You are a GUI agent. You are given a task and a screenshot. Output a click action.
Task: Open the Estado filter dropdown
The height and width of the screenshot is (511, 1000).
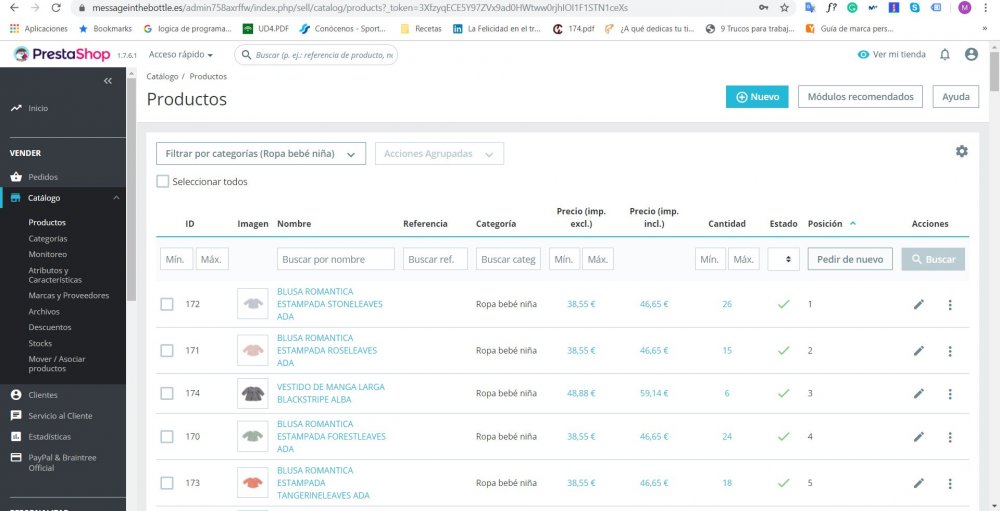click(784, 259)
